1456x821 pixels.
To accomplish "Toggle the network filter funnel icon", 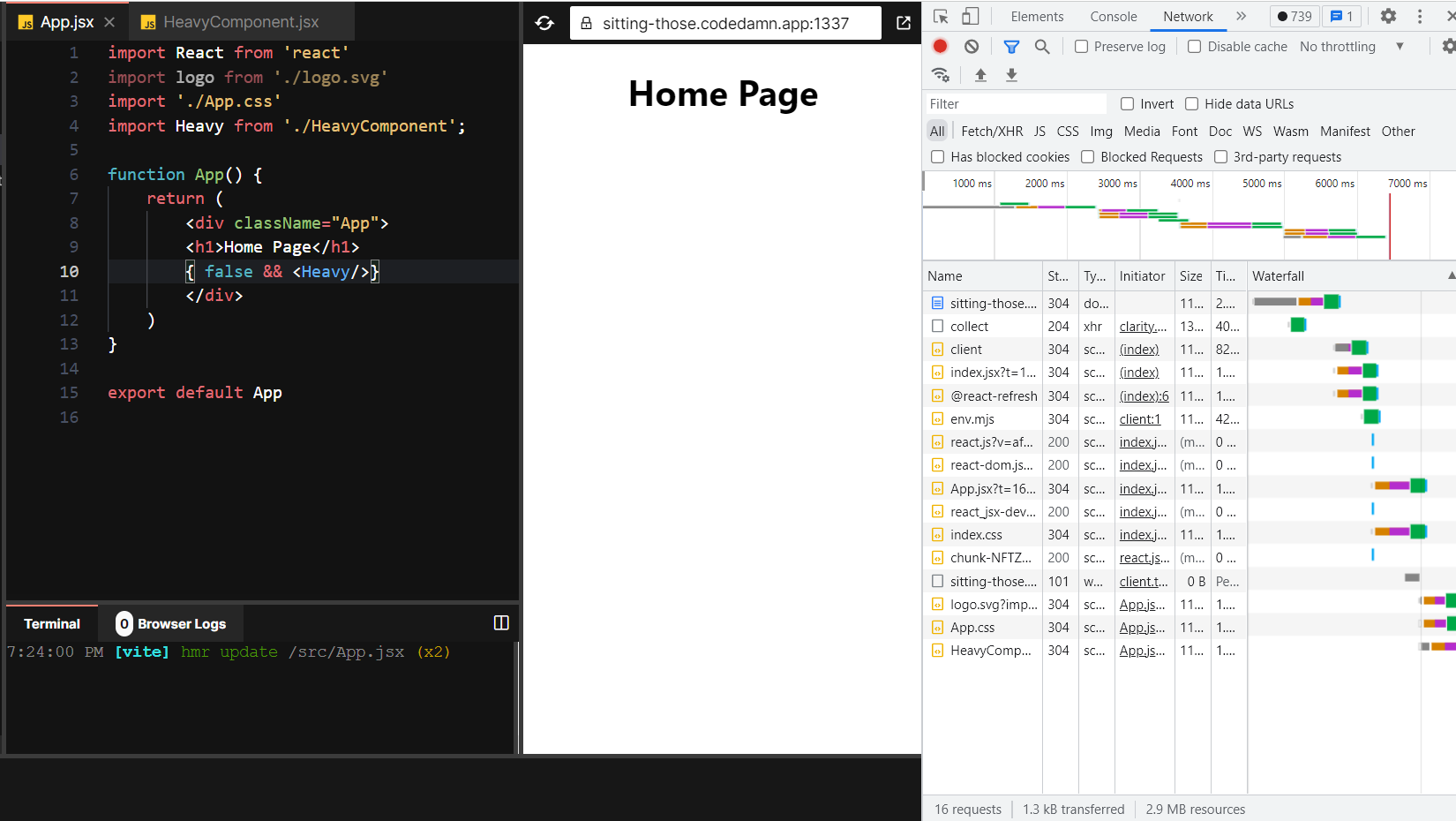I will click(1011, 46).
